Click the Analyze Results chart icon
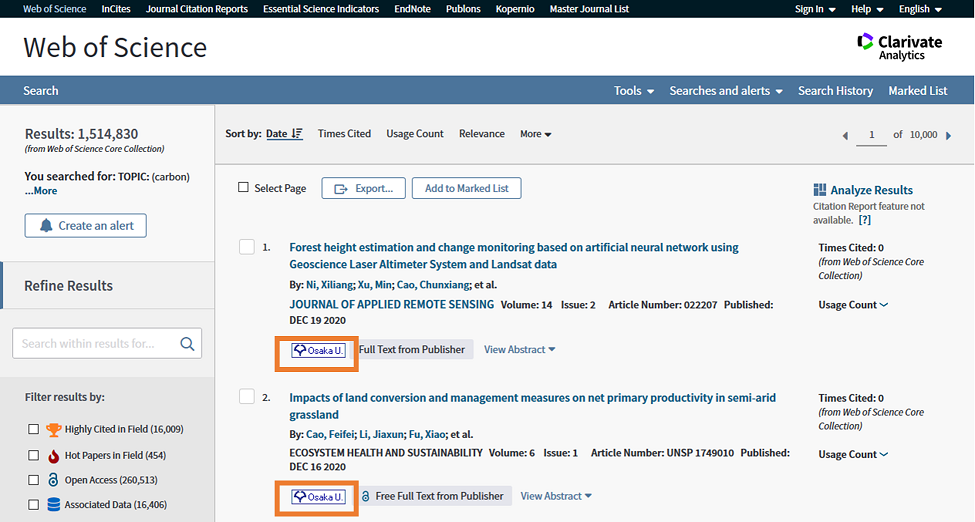Screen dimensions: 975x522 [820, 190]
